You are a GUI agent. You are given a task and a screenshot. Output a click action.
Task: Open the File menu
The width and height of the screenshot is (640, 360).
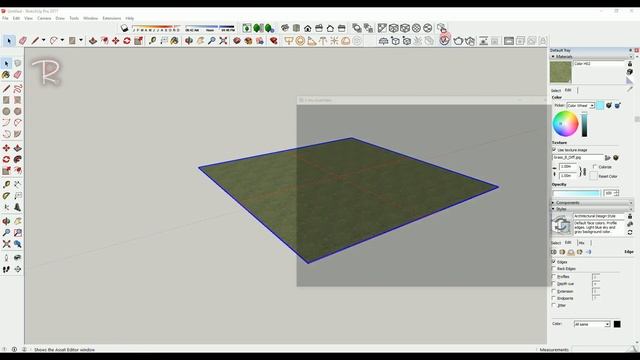(5, 18)
